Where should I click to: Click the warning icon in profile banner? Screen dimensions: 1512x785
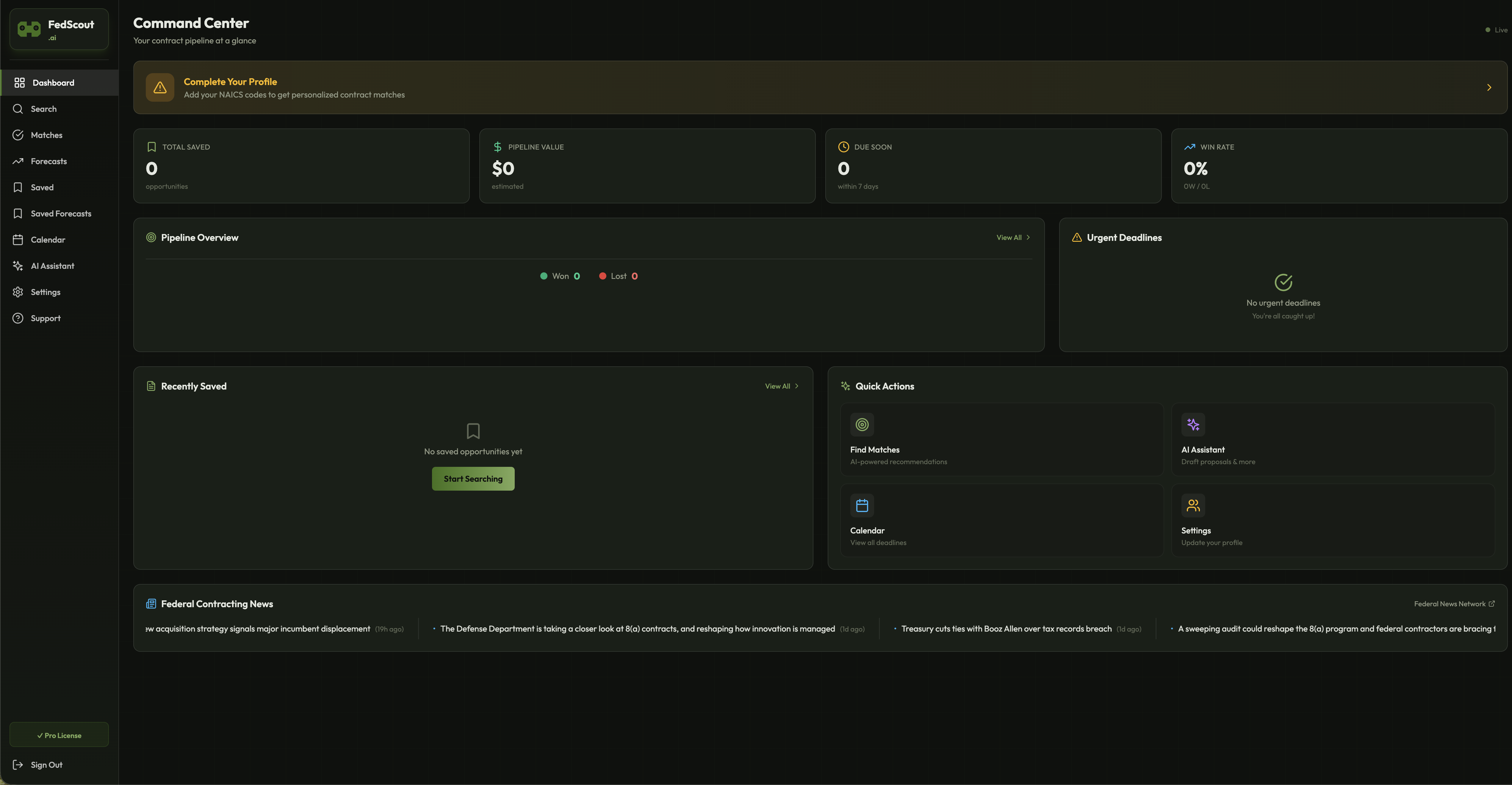(x=160, y=87)
